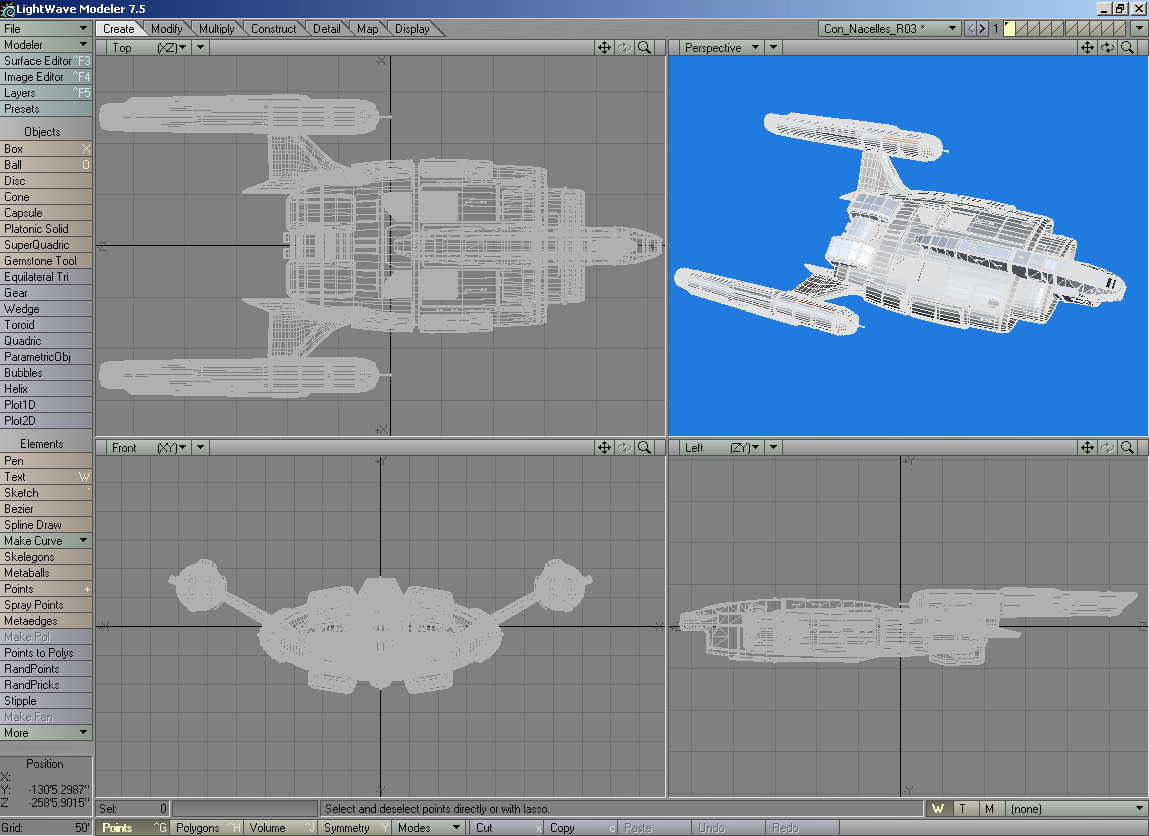
Task: Switch to the Map tab
Action: pos(367,29)
